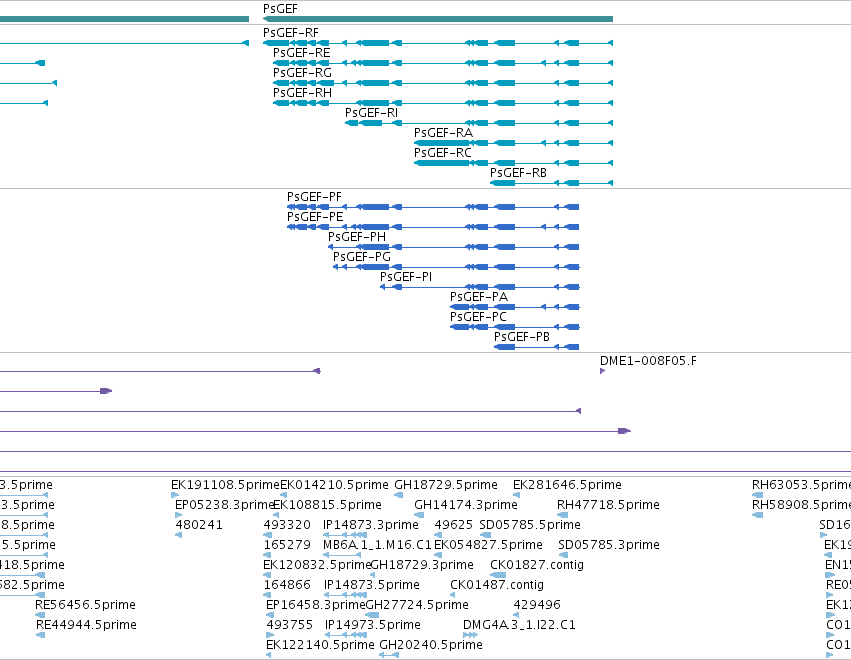Click the RE44944.5prime label

[x=86, y=625]
